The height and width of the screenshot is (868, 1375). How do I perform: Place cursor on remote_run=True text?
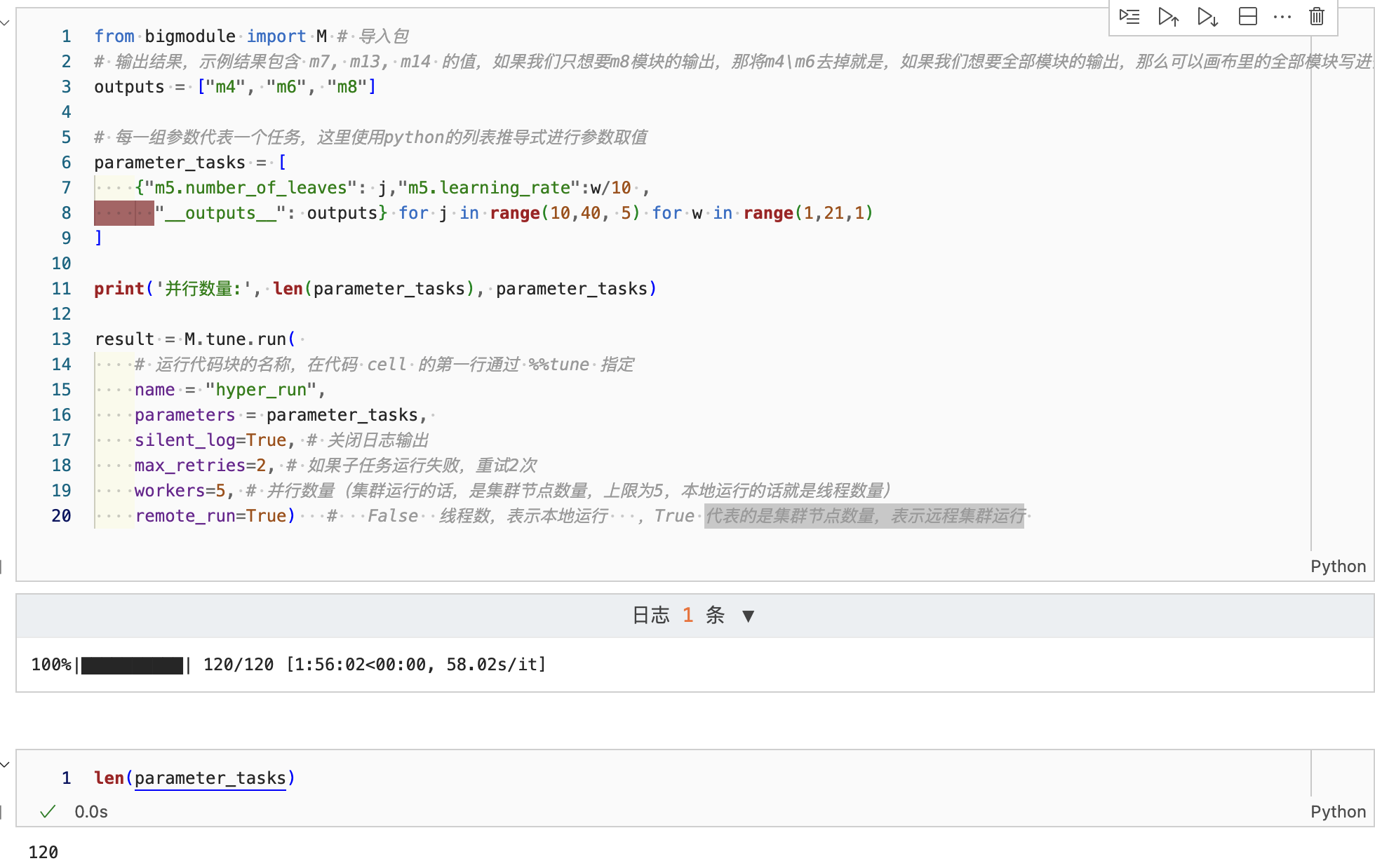(210, 516)
